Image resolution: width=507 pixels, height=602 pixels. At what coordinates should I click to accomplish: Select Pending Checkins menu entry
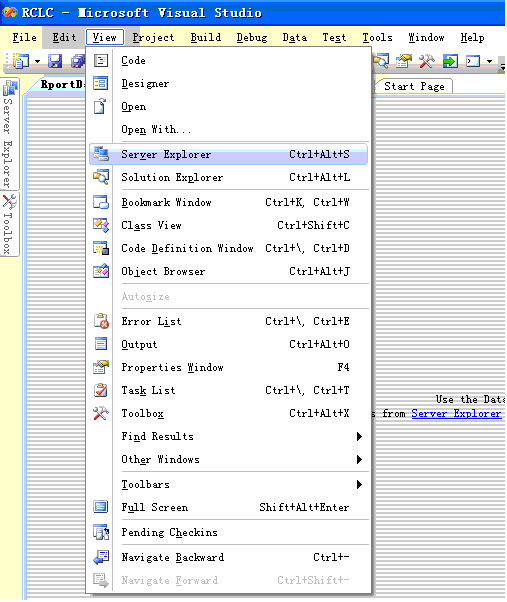228,533
